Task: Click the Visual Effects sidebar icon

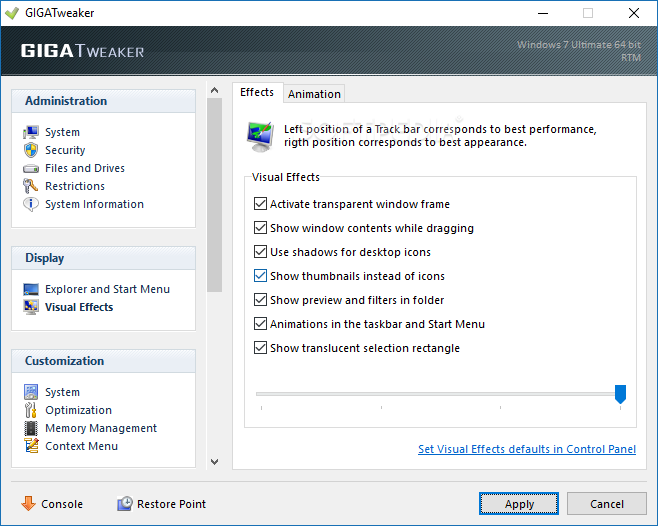Action: pos(31,307)
